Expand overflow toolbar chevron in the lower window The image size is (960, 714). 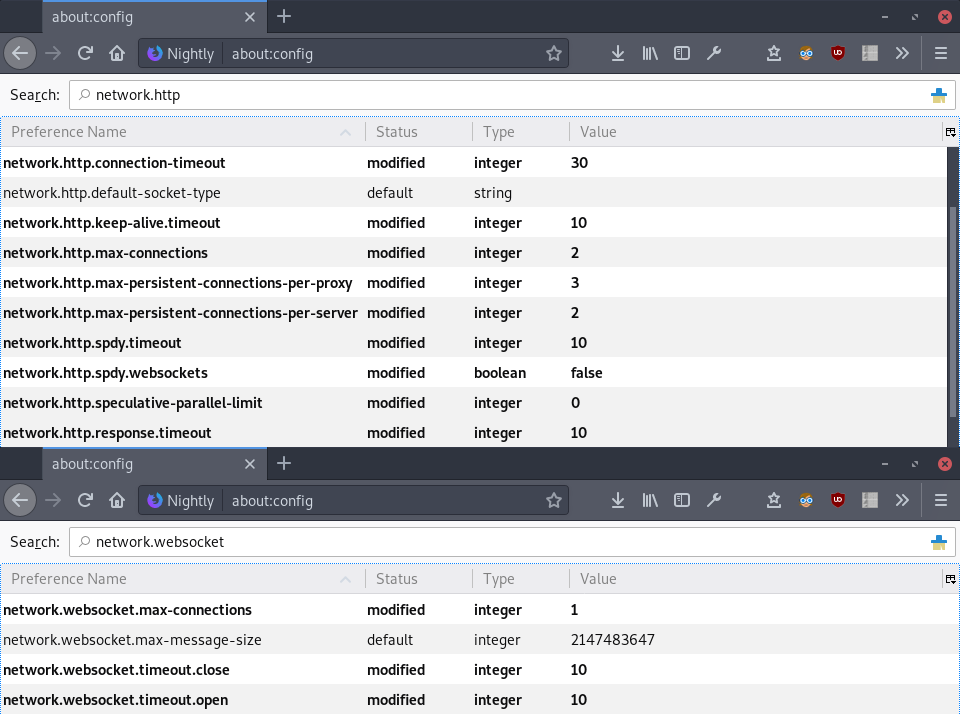(902, 500)
